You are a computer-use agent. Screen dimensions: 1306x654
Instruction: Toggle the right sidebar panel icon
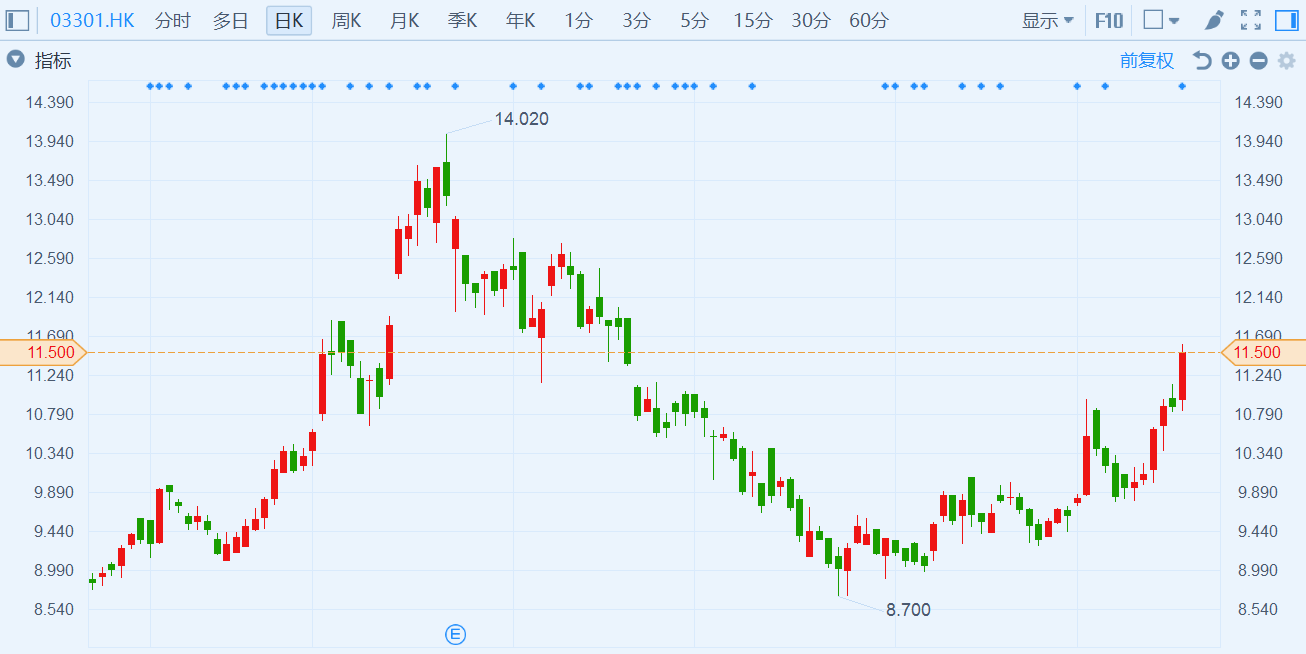coord(1286,20)
